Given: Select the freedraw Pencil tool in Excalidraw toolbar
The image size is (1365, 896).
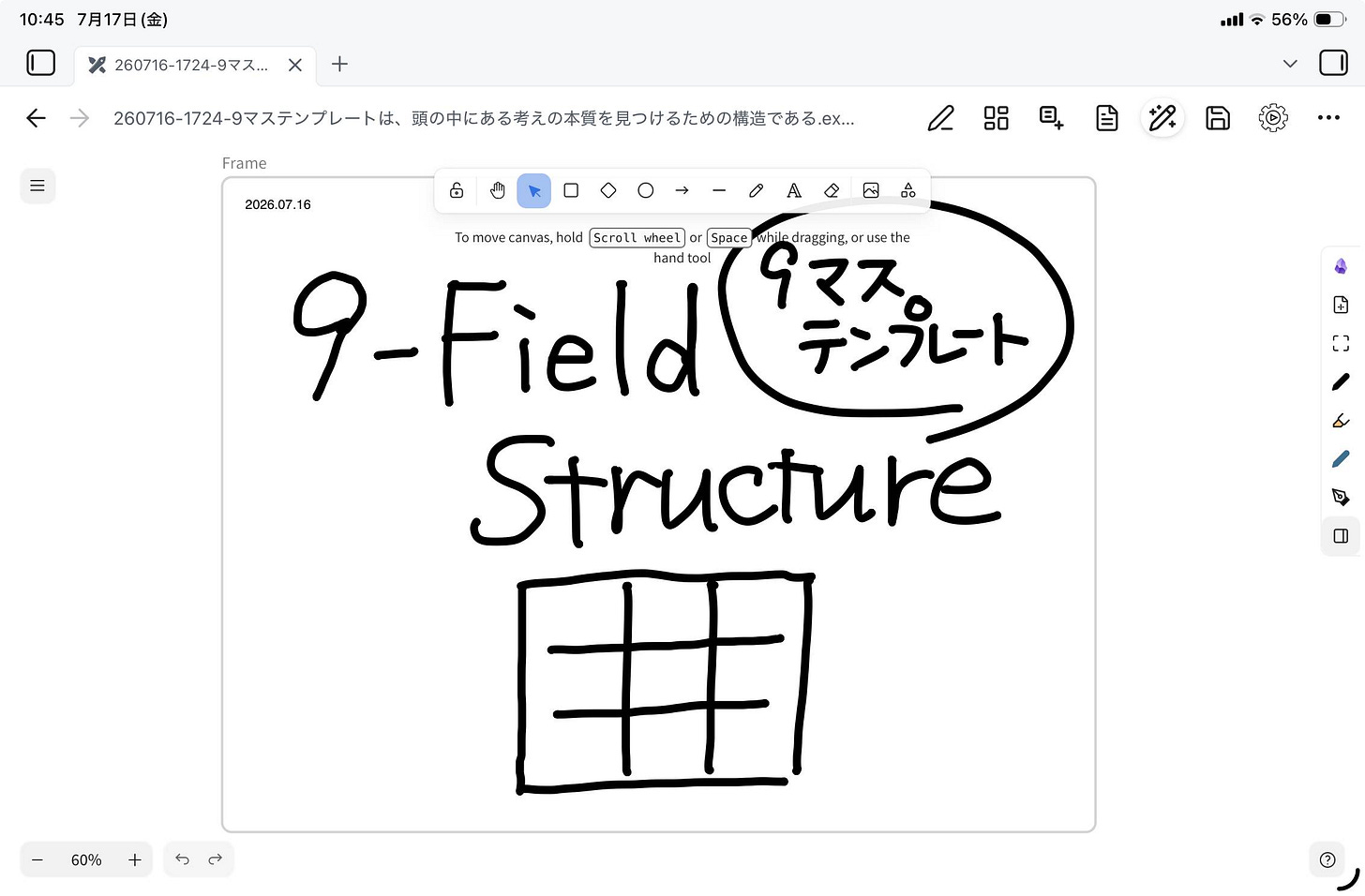Looking at the screenshot, I should pyautogui.click(x=757, y=191).
